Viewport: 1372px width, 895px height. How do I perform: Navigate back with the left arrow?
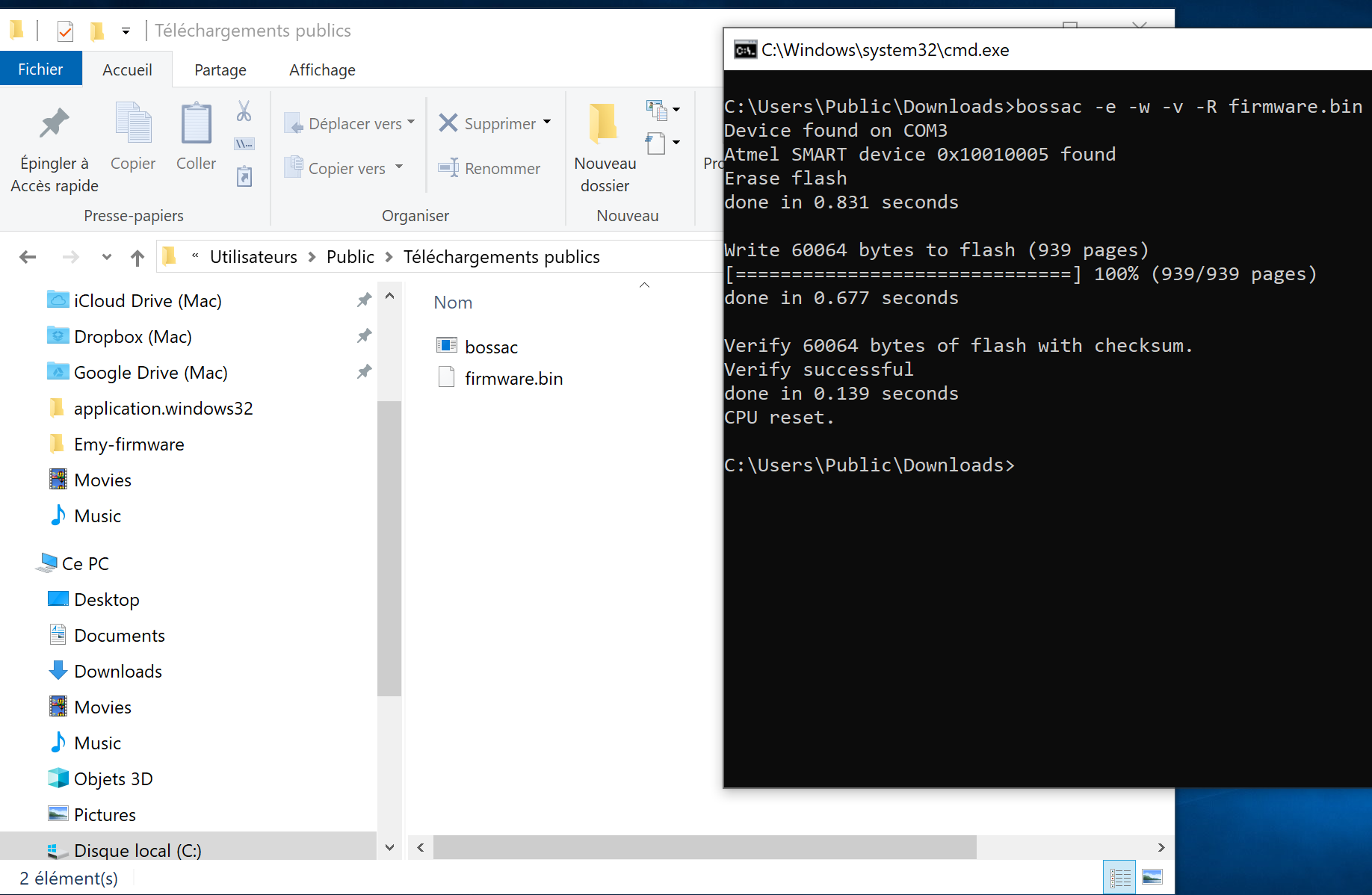coord(28,258)
